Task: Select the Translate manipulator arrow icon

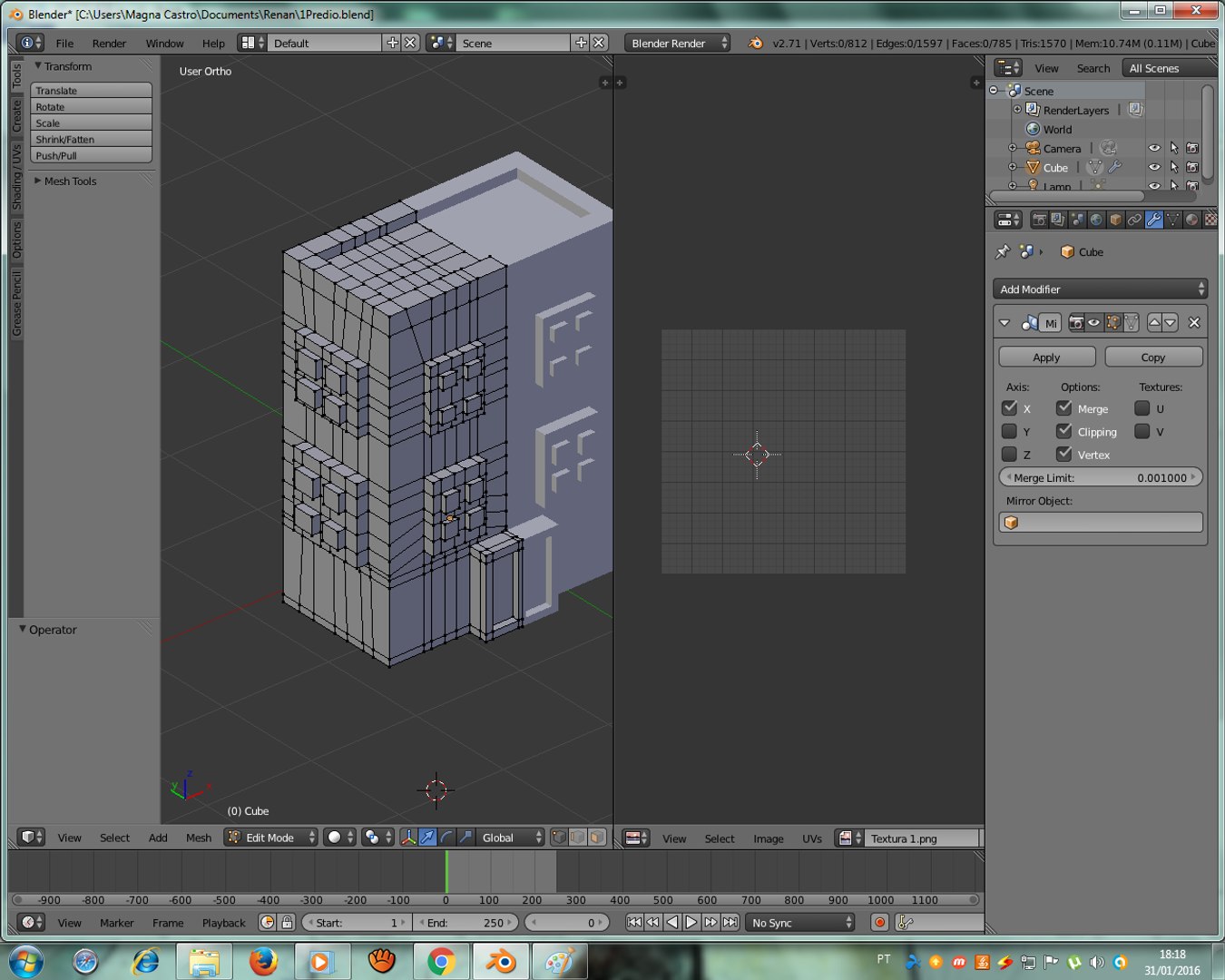Action: (427, 837)
